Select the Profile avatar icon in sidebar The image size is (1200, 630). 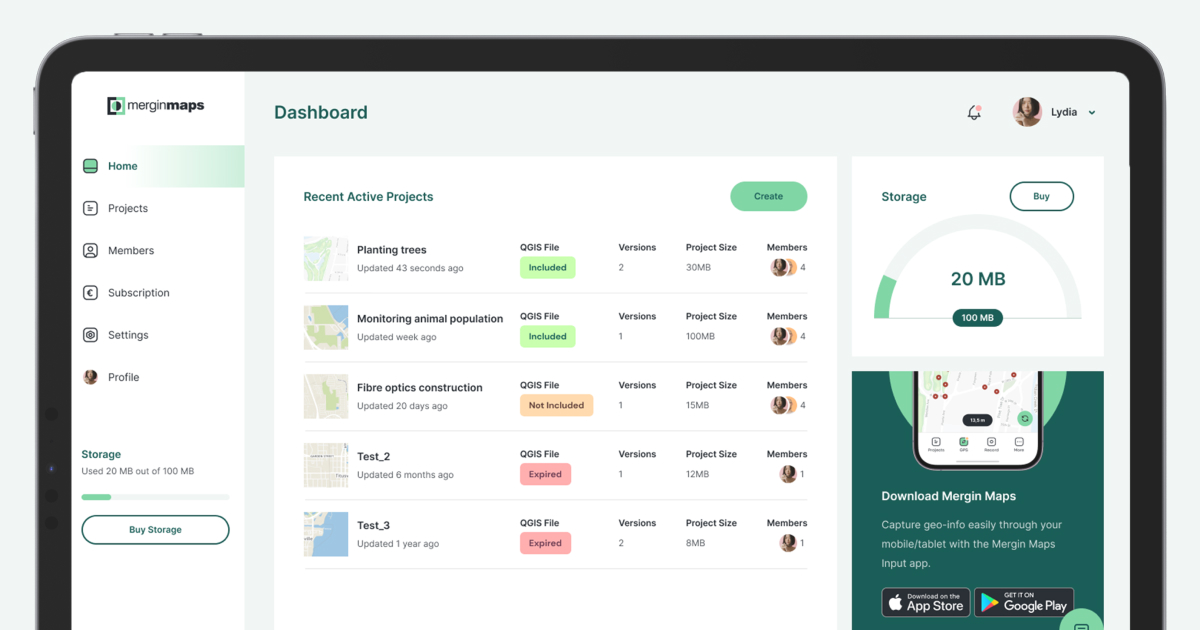point(90,377)
